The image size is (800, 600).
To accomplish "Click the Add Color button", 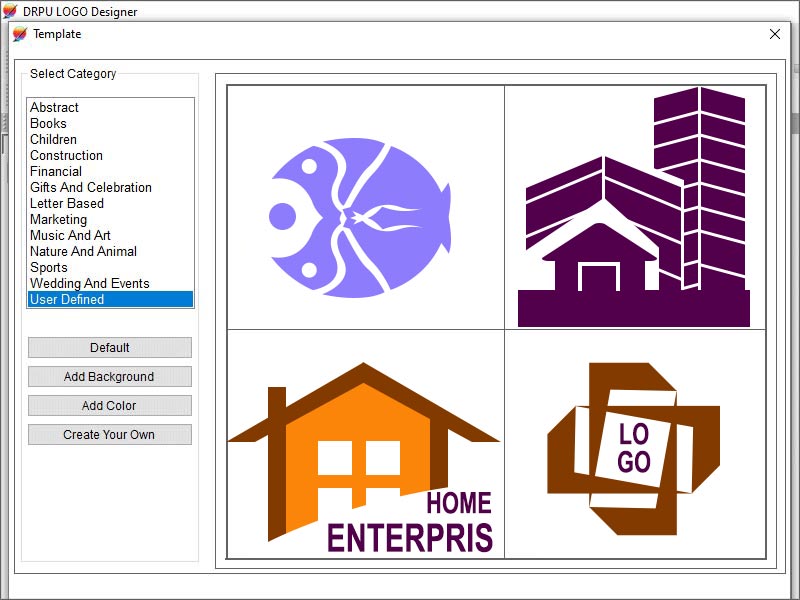I will click(x=110, y=405).
